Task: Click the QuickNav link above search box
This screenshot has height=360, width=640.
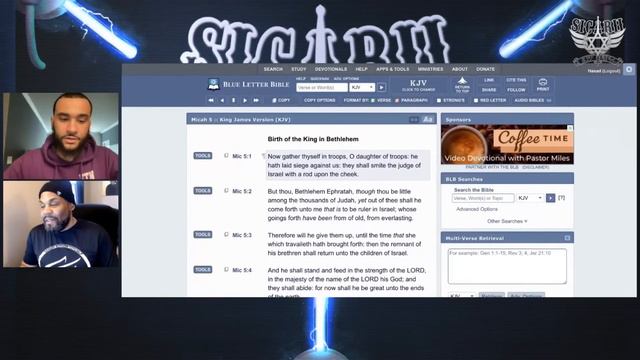Action: coord(320,79)
